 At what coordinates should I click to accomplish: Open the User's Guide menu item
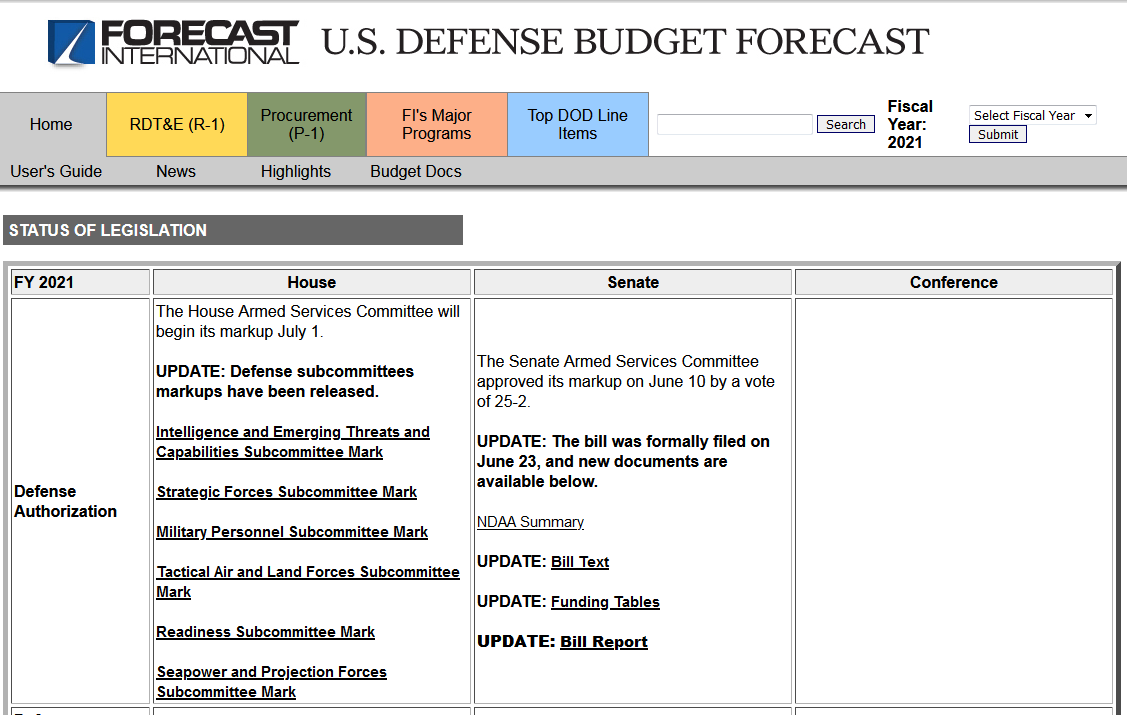55,171
